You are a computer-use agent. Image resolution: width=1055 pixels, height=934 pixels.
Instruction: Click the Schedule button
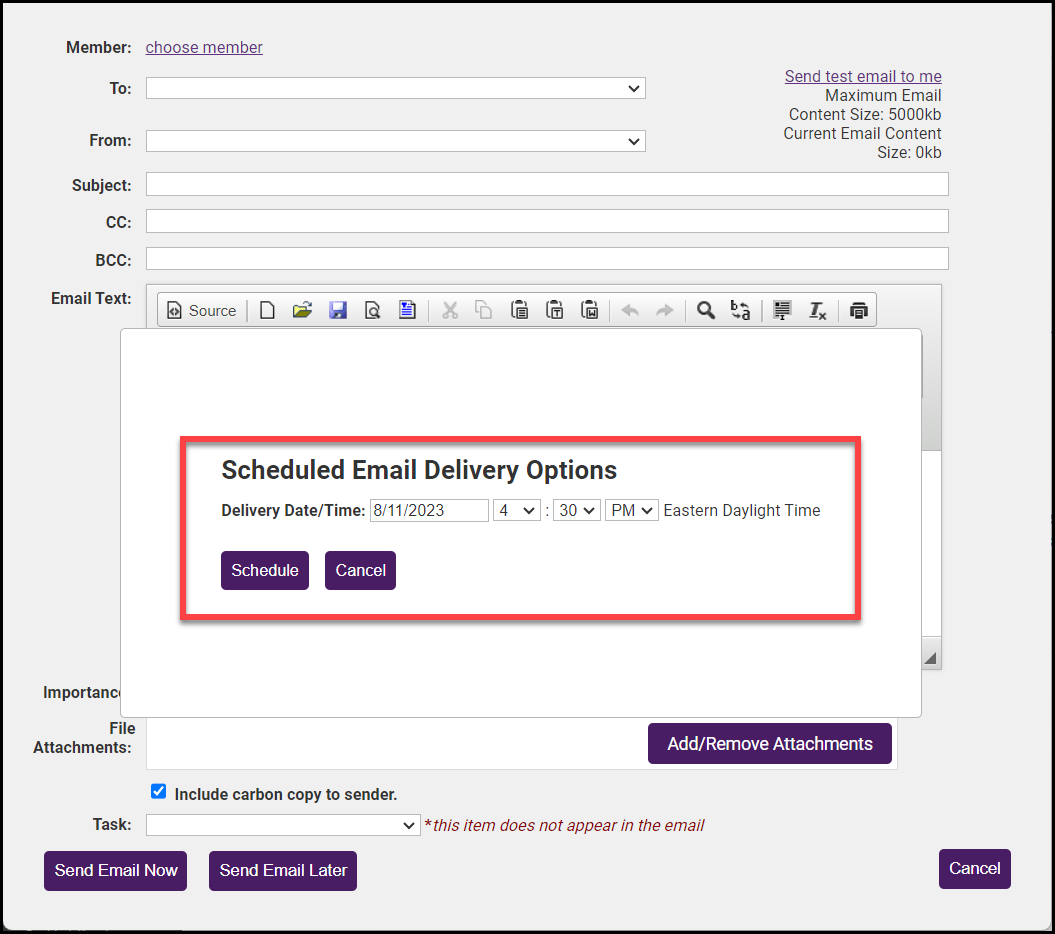pyautogui.click(x=265, y=570)
